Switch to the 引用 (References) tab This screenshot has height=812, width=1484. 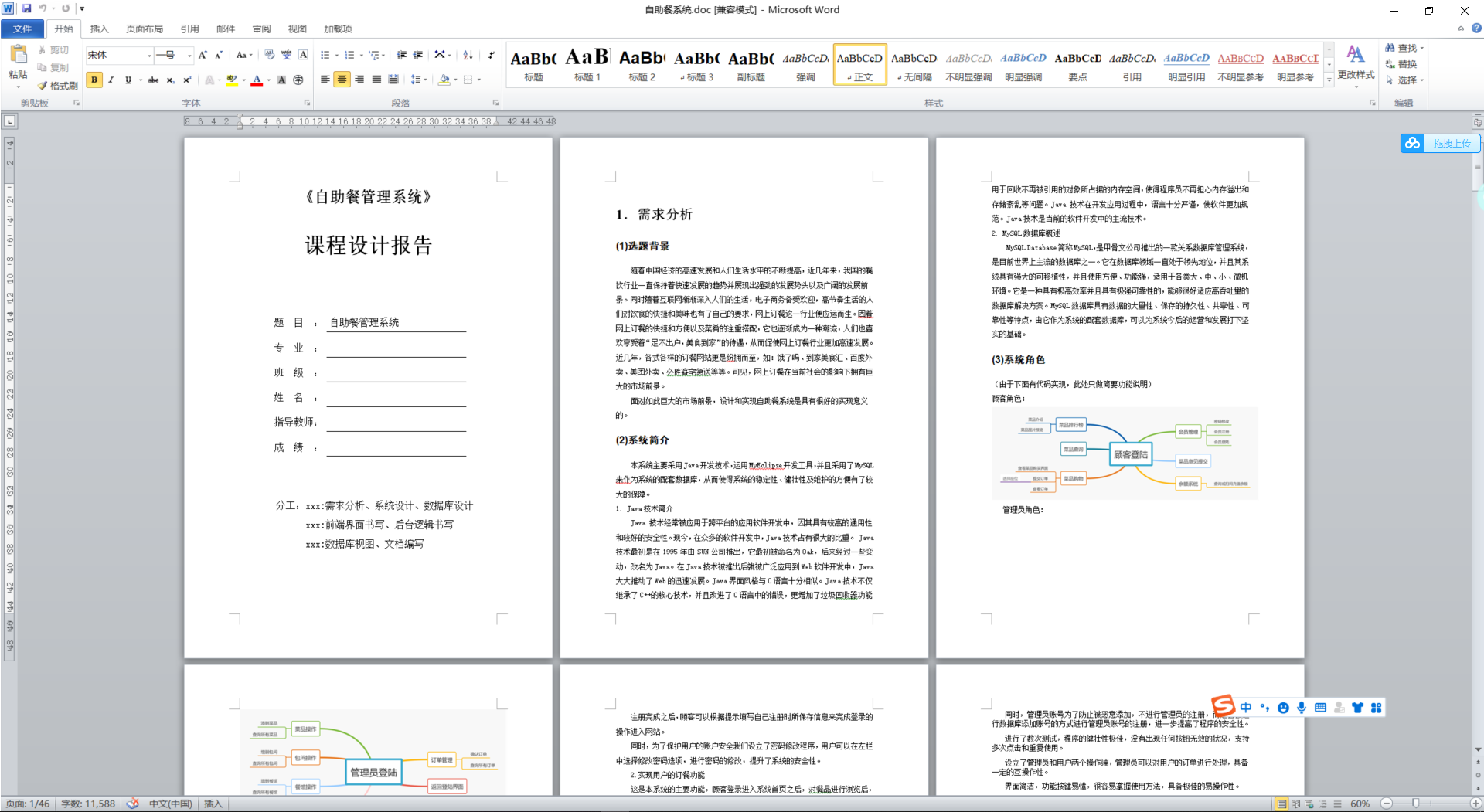(190, 29)
